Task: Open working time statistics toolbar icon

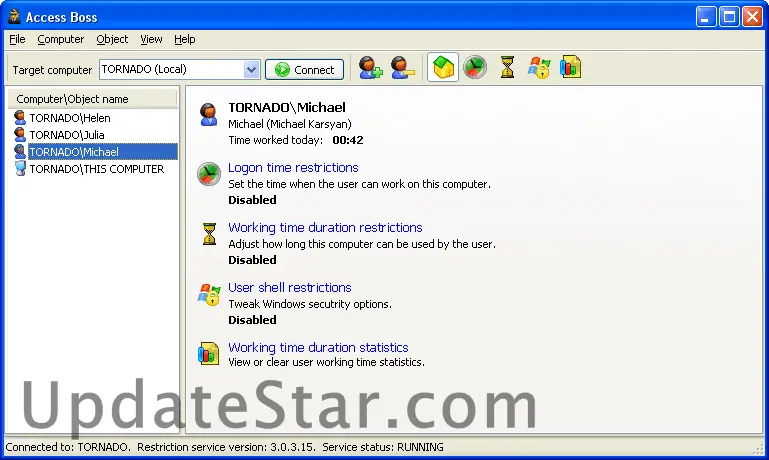Action: 570,67
